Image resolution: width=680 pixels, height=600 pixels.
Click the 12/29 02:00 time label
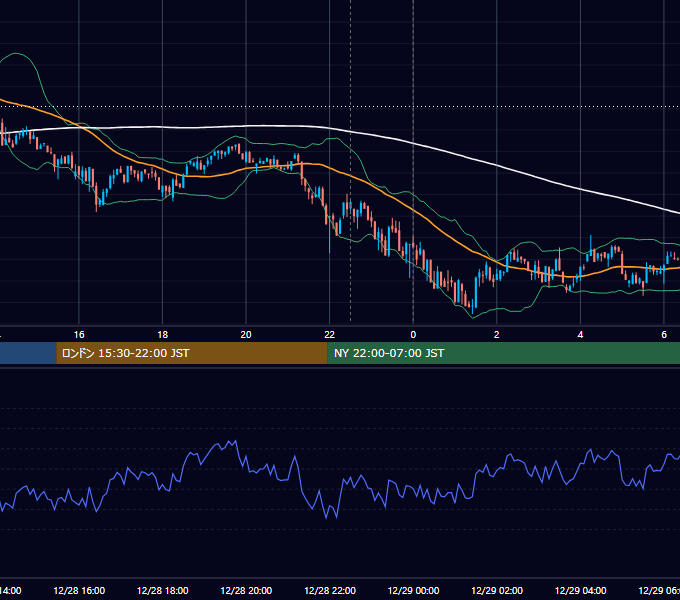[x=497, y=590]
